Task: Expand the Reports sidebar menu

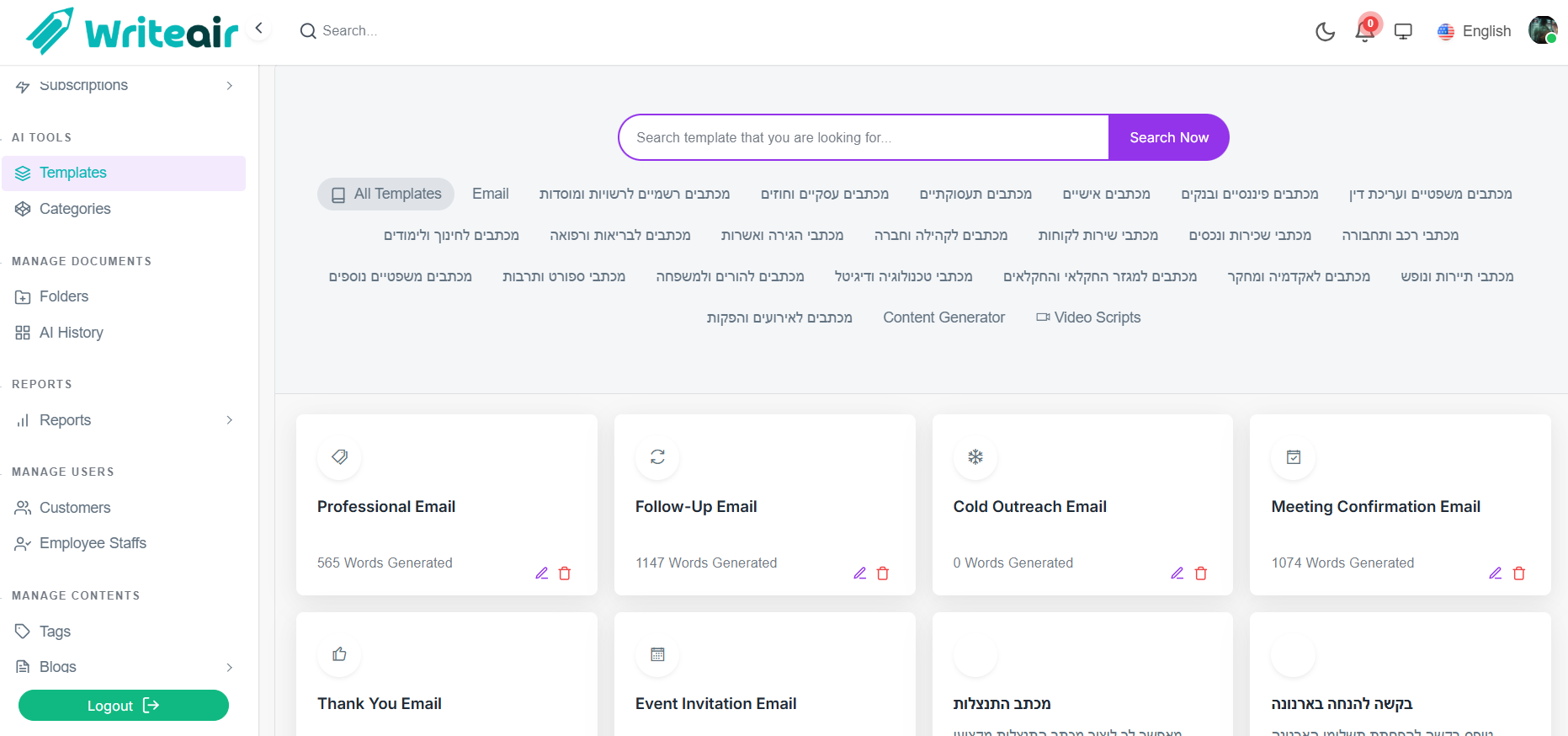Action: 229,420
